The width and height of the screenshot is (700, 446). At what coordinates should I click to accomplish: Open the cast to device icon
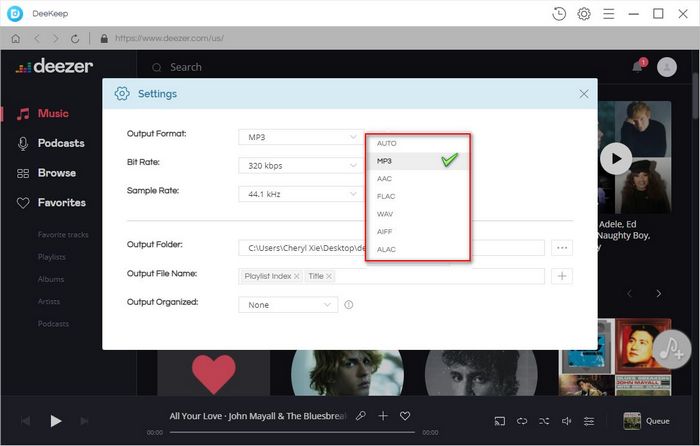point(500,421)
